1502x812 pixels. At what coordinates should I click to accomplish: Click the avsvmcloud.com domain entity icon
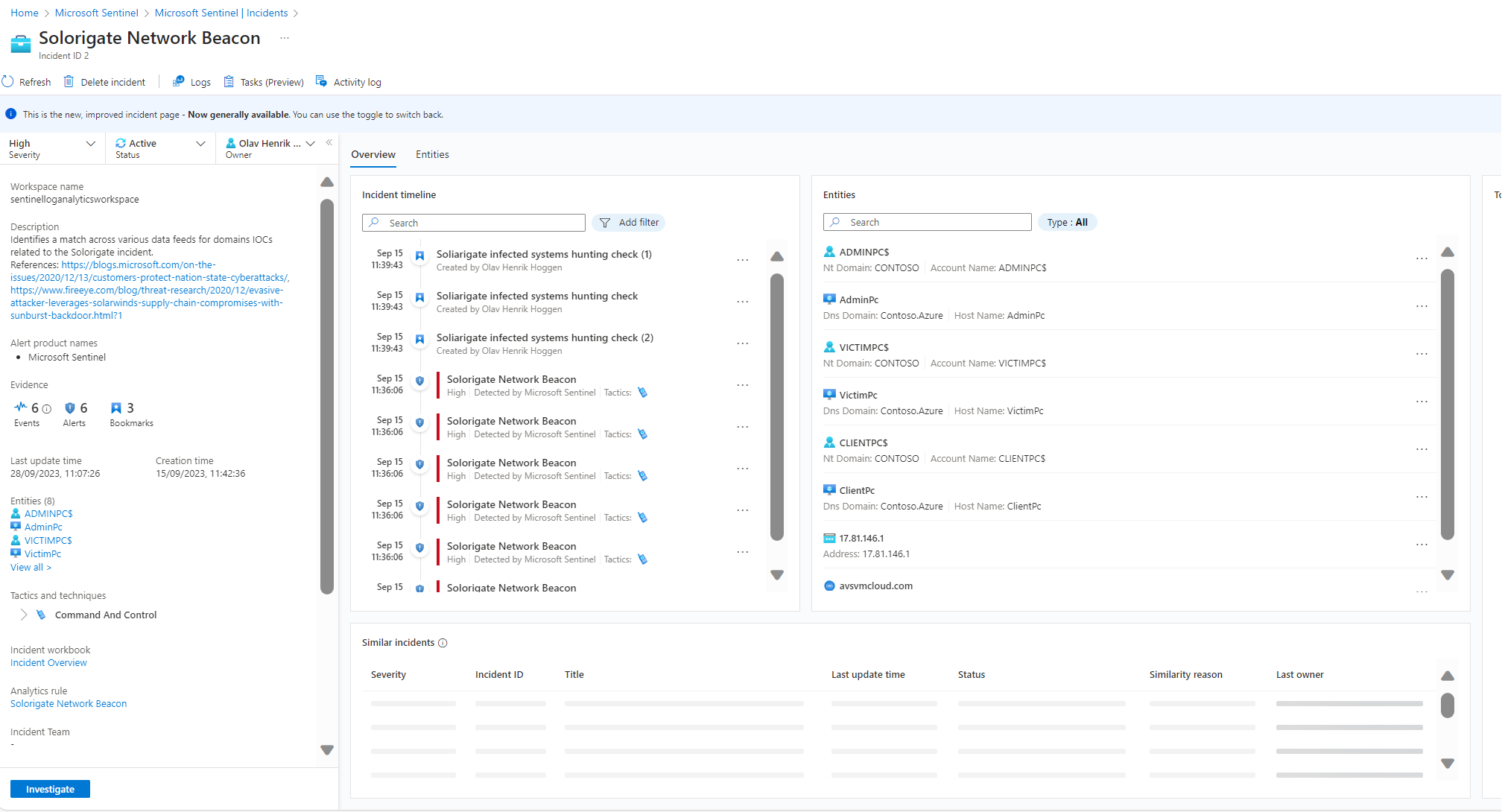click(829, 586)
